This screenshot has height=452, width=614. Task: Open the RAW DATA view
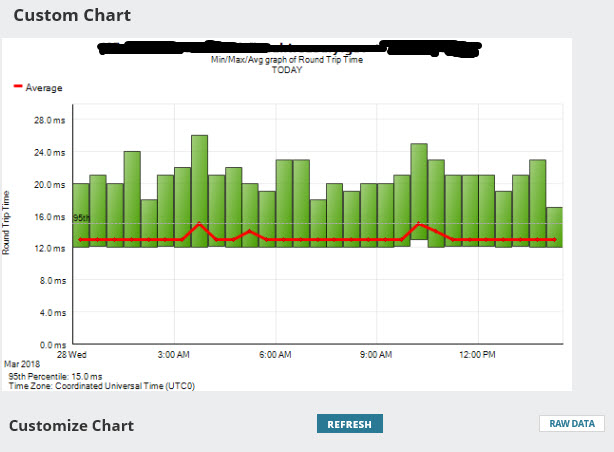572,424
